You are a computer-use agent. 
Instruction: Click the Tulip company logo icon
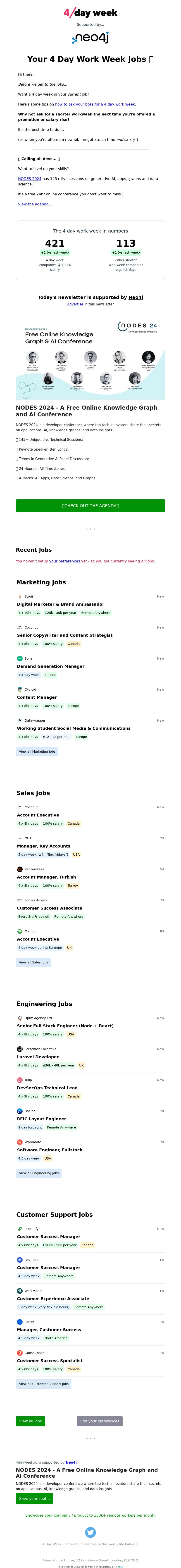(x=19, y=1080)
